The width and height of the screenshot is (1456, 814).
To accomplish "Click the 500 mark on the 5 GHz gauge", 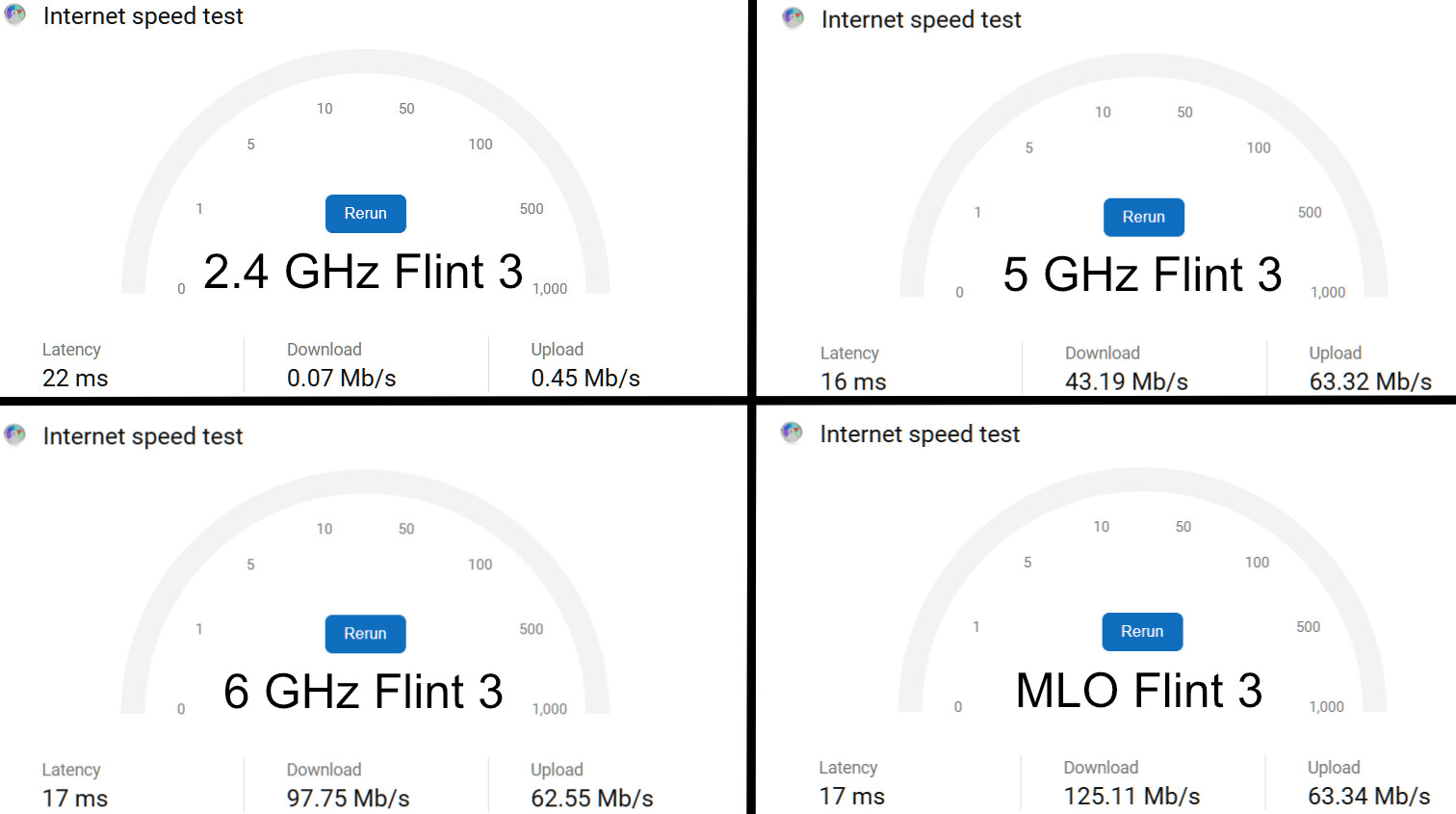I will tap(1310, 213).
